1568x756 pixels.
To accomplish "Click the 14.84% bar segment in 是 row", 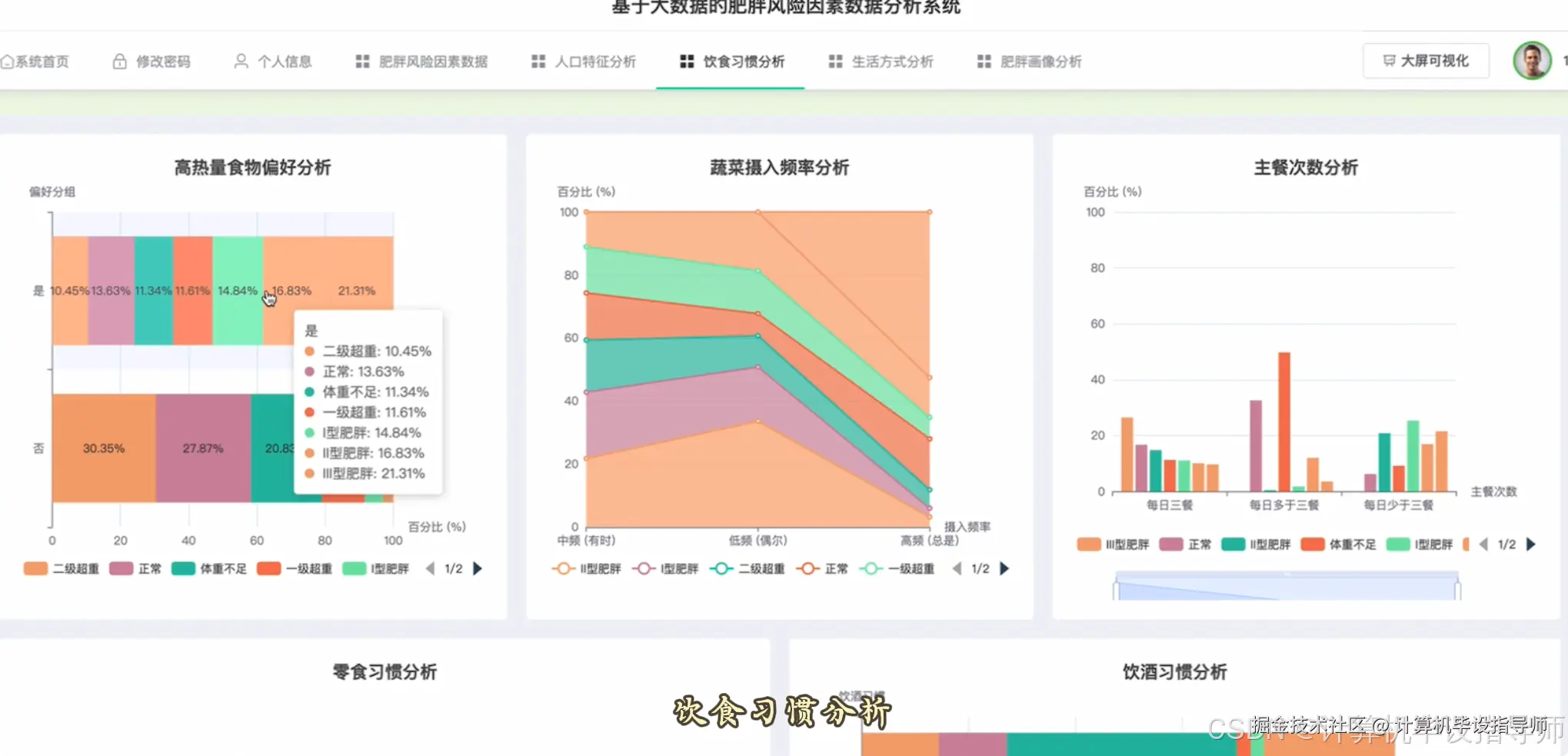I will pyautogui.click(x=238, y=291).
